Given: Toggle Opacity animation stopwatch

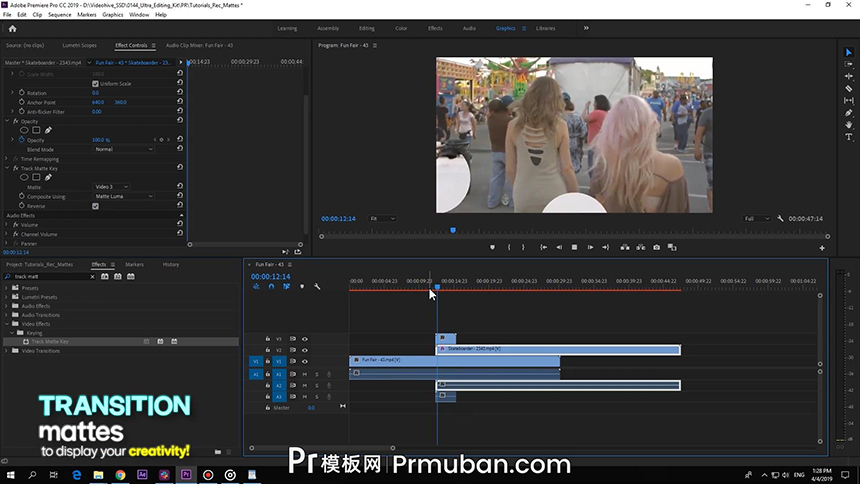Looking at the screenshot, I should (x=22, y=140).
